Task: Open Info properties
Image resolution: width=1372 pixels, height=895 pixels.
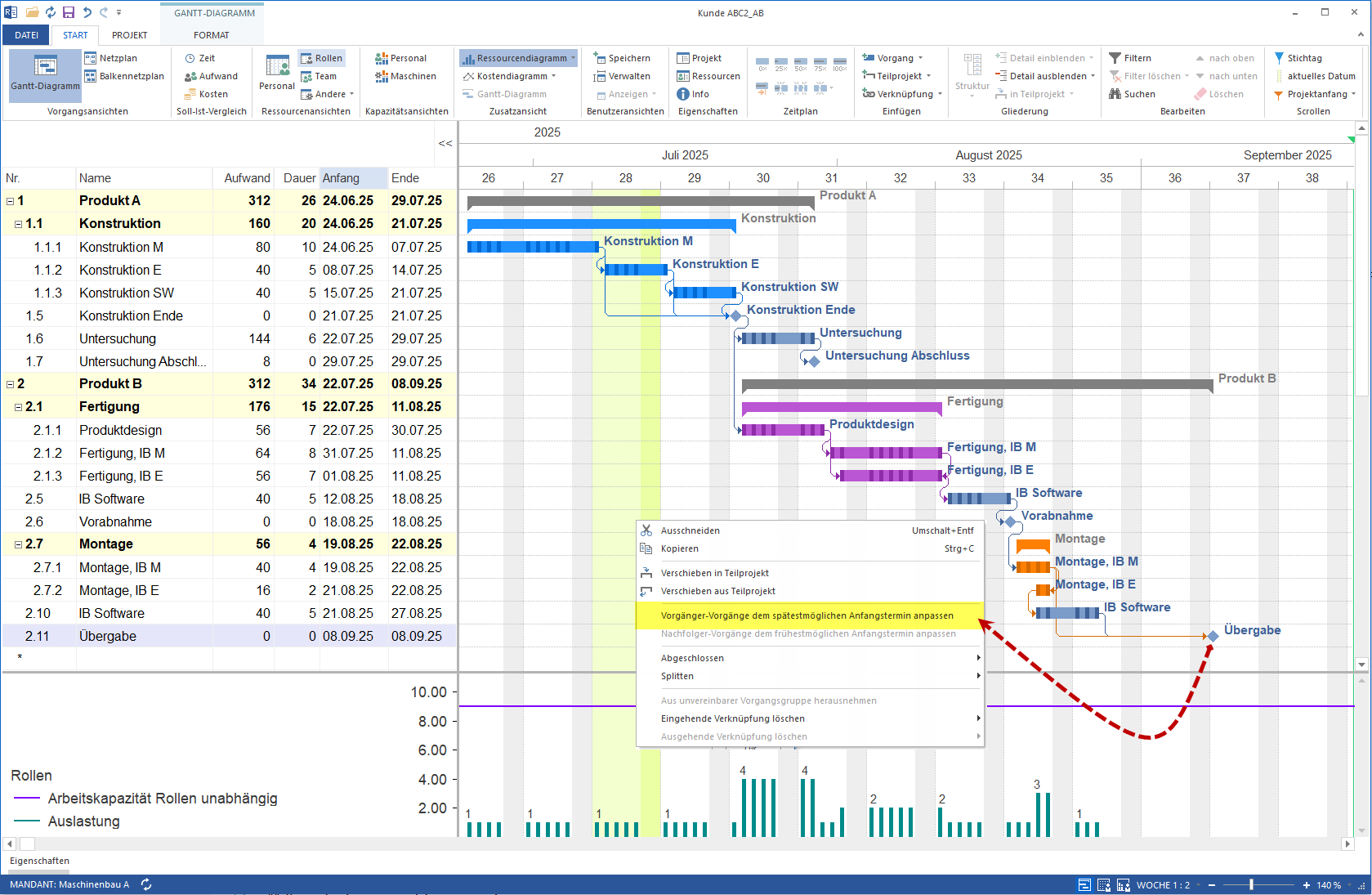Action: 693,94
